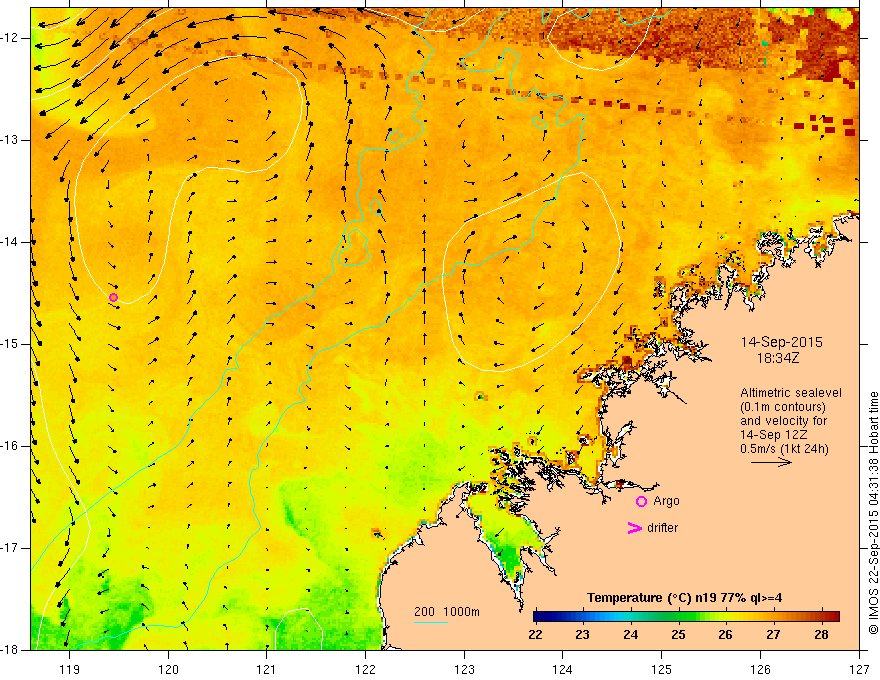Click the longitude label 127
This screenshot has width=880, height=680.
click(x=859, y=669)
